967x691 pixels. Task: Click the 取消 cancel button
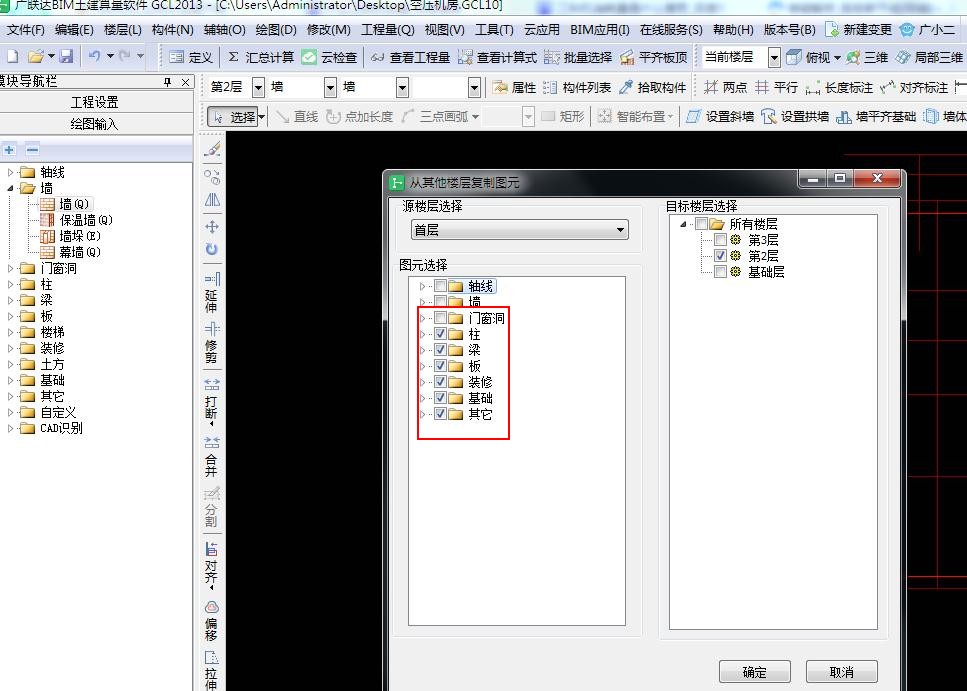(841, 672)
